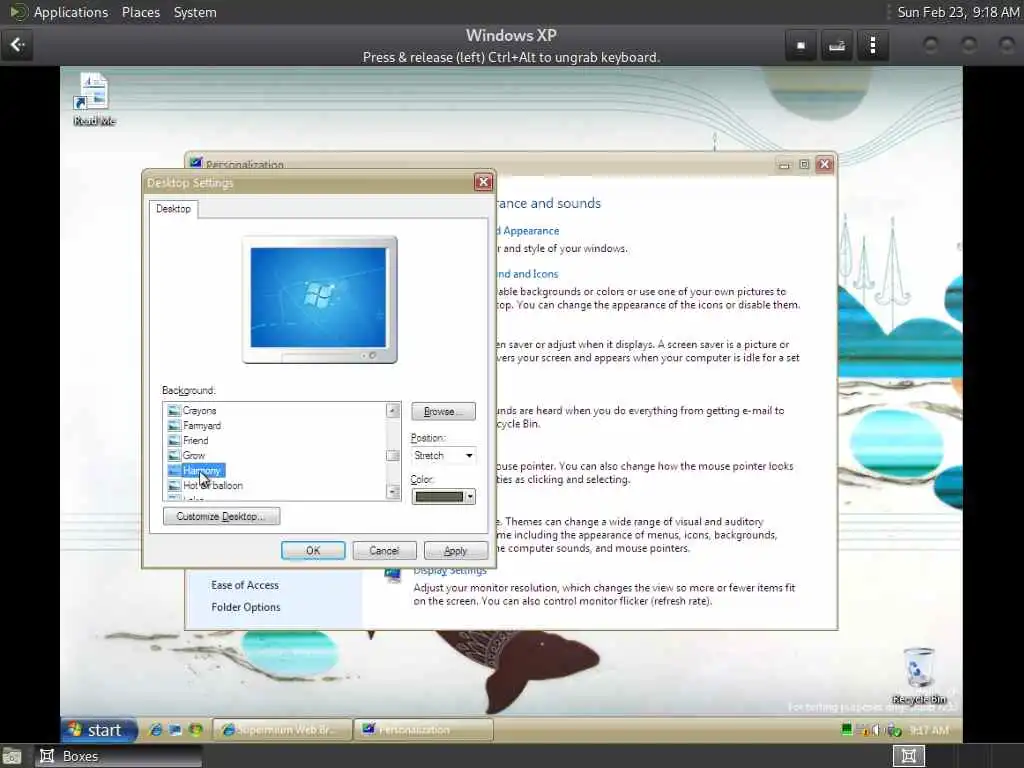The image size is (1024, 768).
Task: Open the Color picker dropdown
Action: (x=443, y=497)
